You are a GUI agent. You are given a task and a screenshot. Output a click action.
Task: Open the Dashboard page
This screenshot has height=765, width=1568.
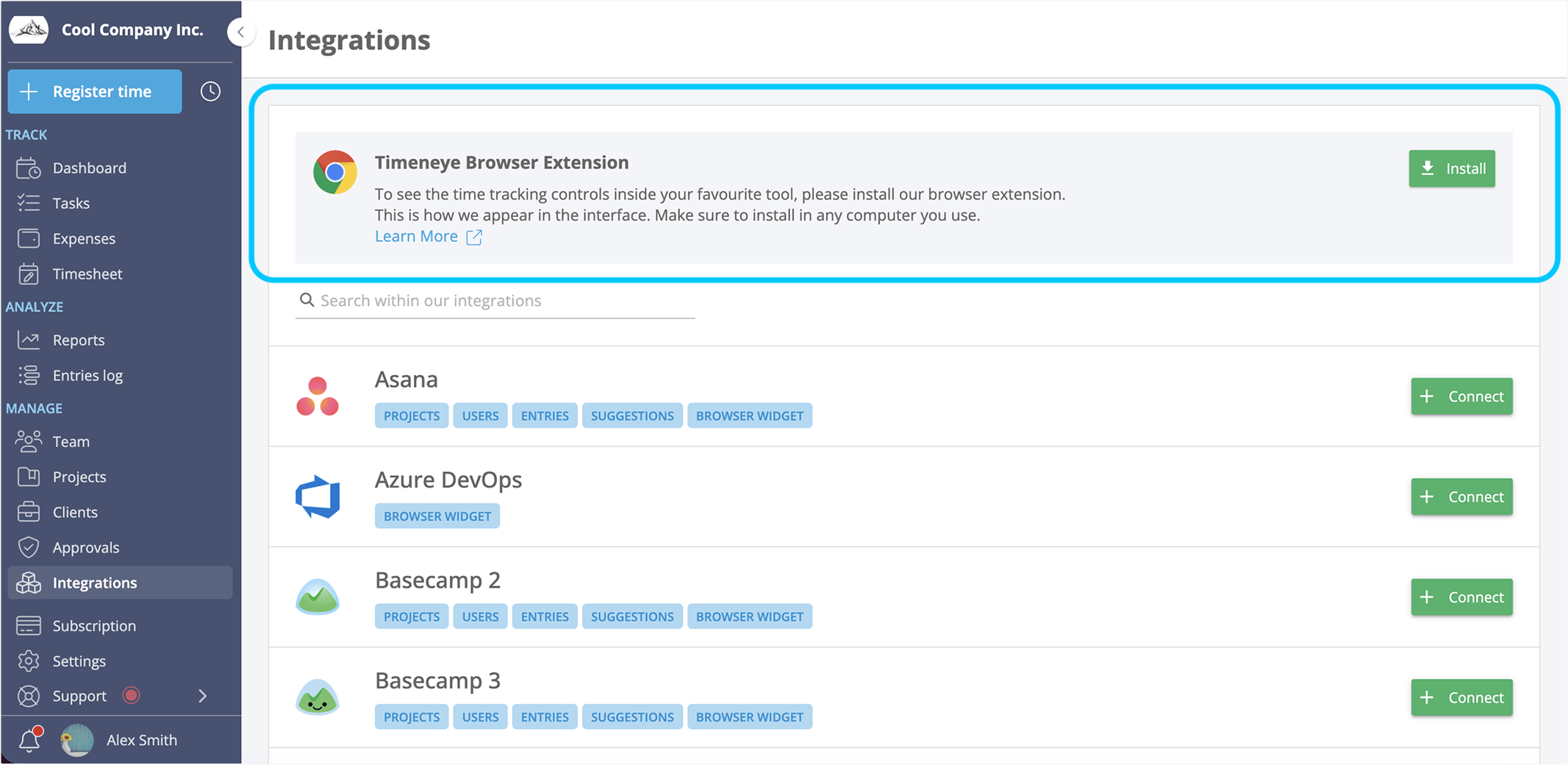89,168
